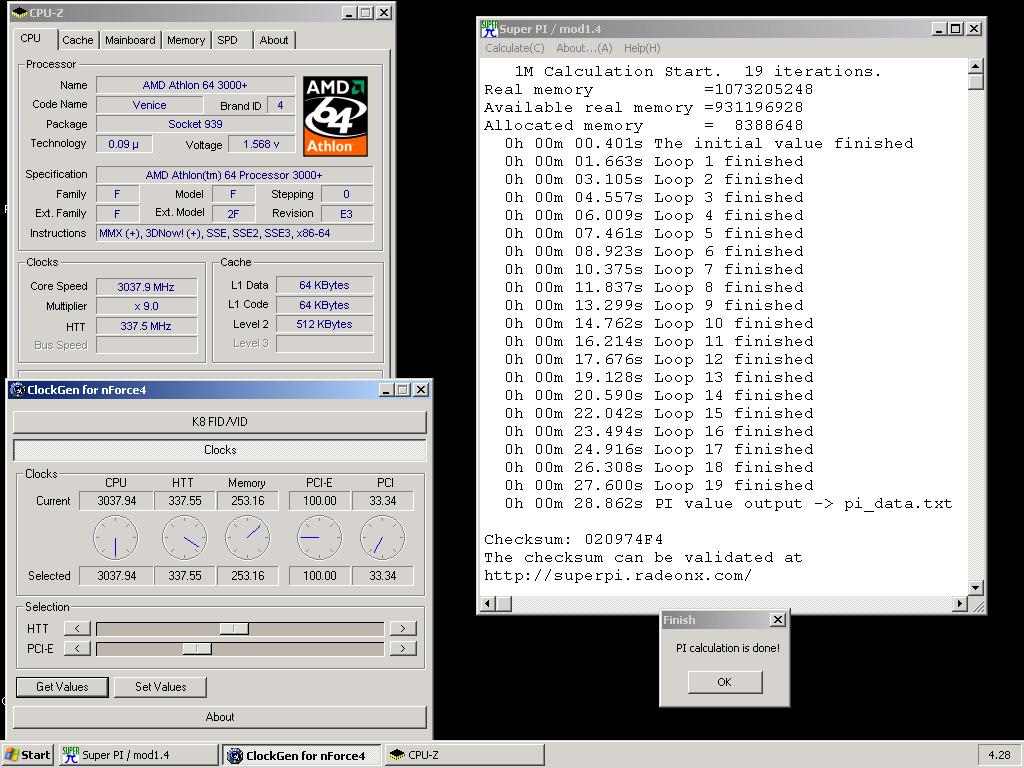The height and width of the screenshot is (768, 1024).
Task: Click the PCI-E slider right arrow
Action: click(x=403, y=648)
